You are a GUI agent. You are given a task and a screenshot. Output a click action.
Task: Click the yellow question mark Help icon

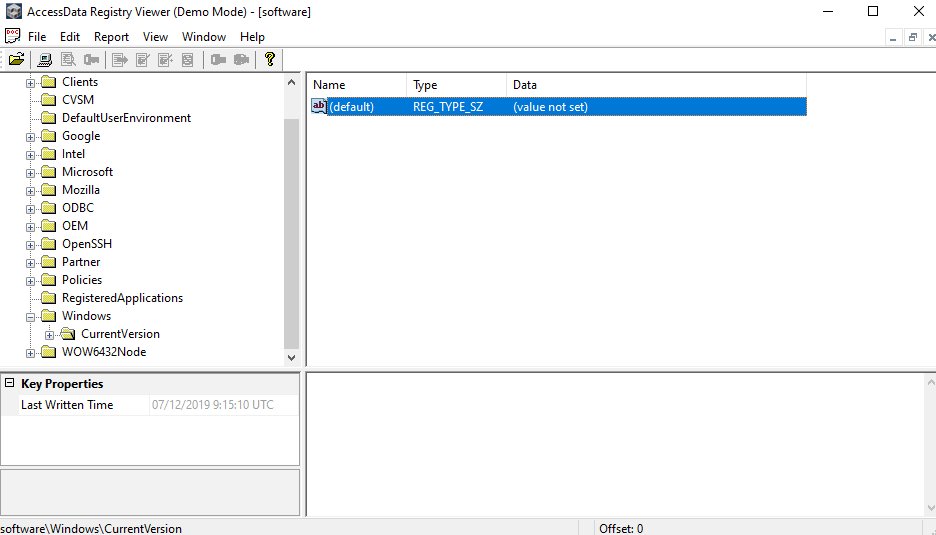(x=270, y=59)
